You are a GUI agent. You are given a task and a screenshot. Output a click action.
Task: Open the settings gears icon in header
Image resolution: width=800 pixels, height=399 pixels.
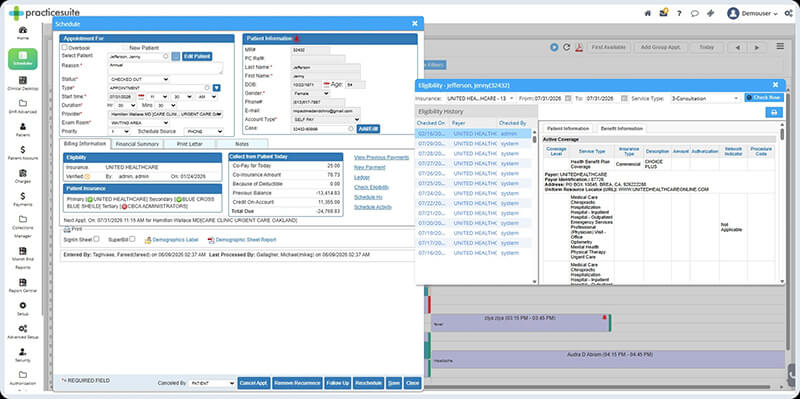pos(788,13)
